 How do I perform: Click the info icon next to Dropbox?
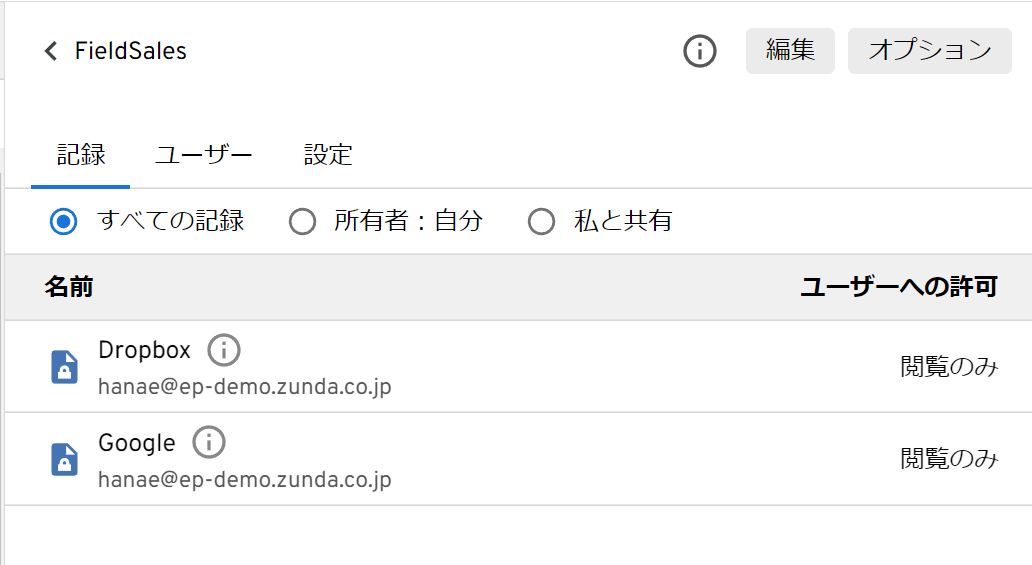224,350
